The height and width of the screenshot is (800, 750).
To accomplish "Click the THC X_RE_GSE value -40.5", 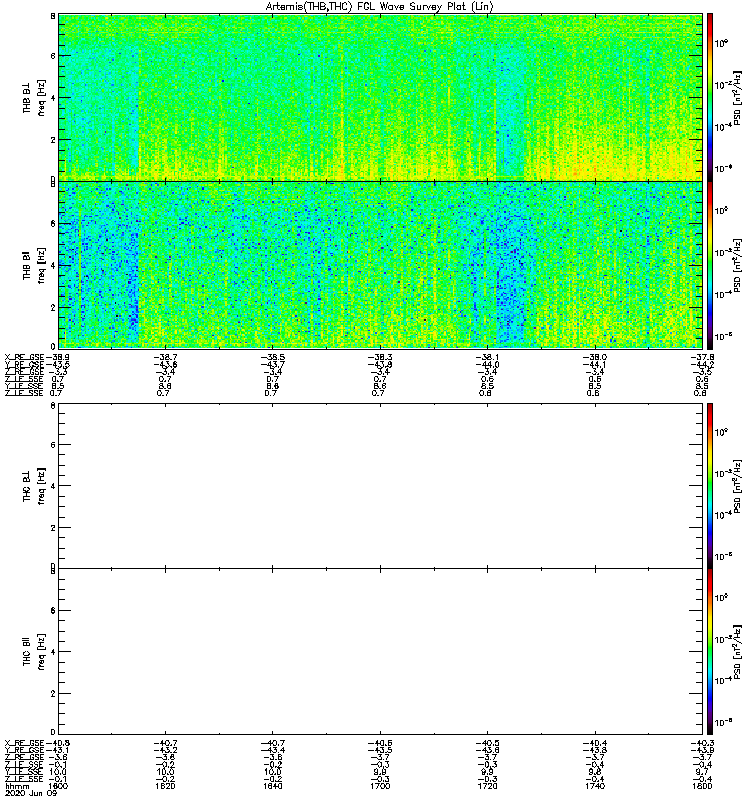I will click(488, 743).
